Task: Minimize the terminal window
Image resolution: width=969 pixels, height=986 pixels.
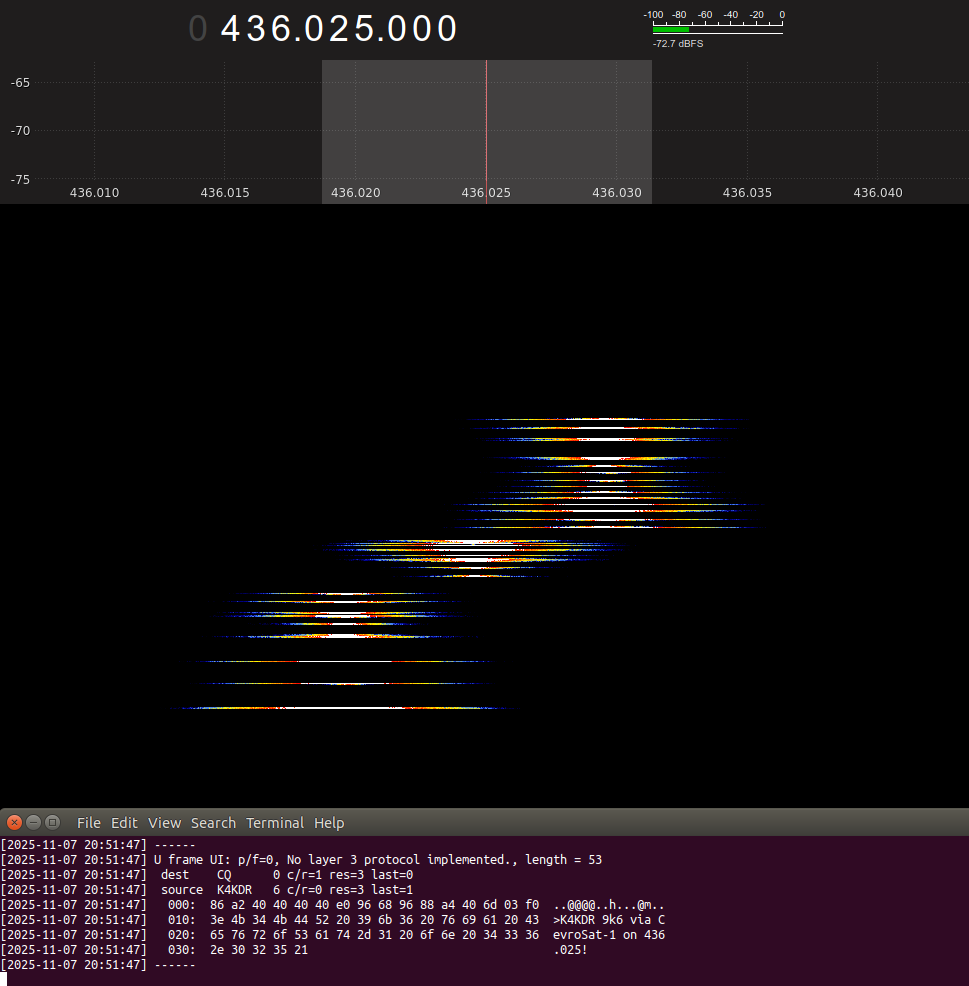Action: [x=33, y=823]
